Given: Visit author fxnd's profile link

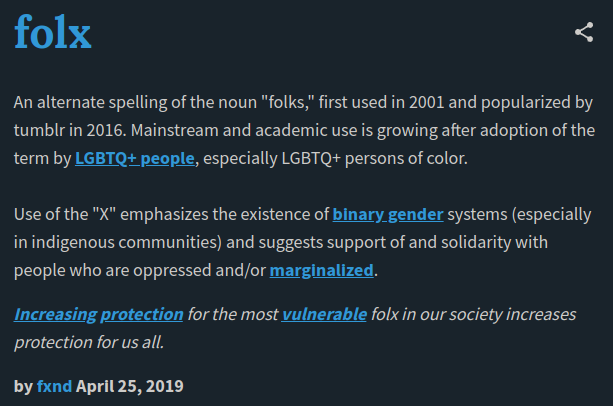Looking at the screenshot, I should pyautogui.click(x=54, y=386).
